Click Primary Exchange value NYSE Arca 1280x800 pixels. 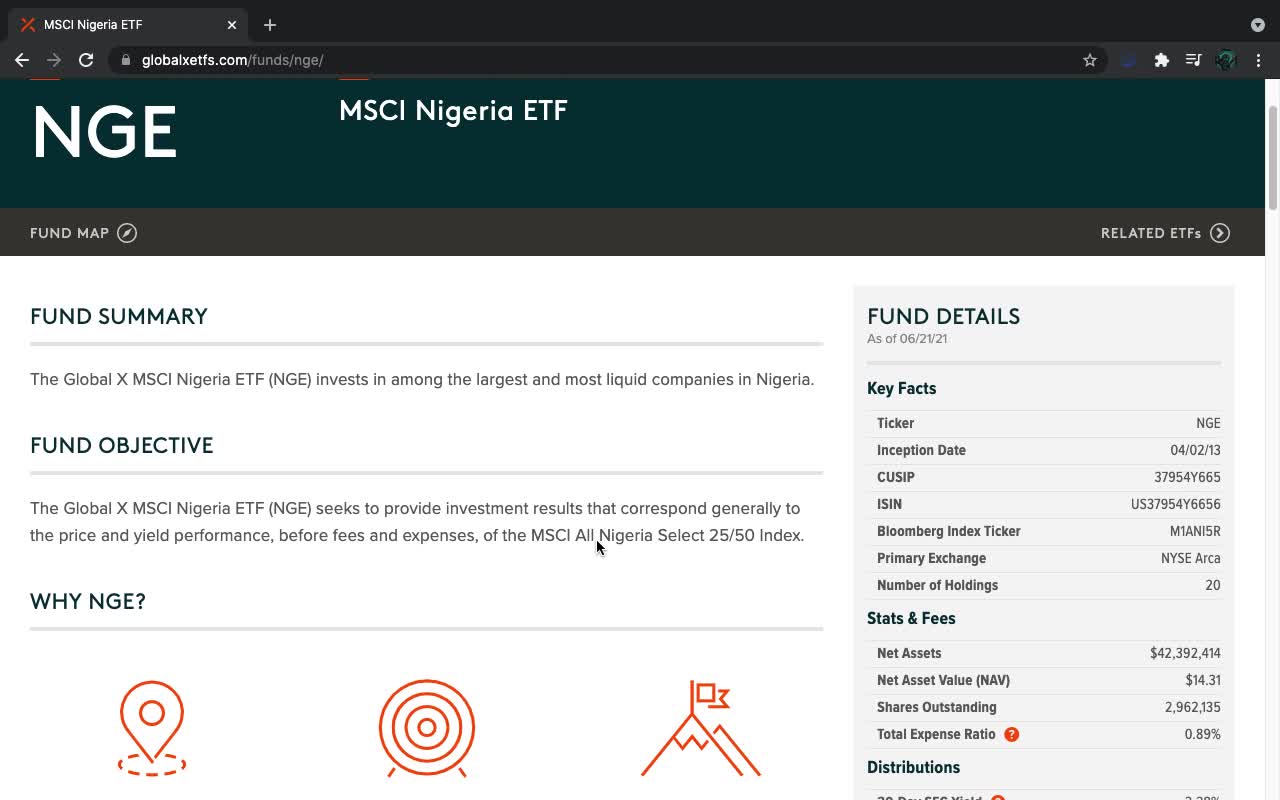(1191, 558)
